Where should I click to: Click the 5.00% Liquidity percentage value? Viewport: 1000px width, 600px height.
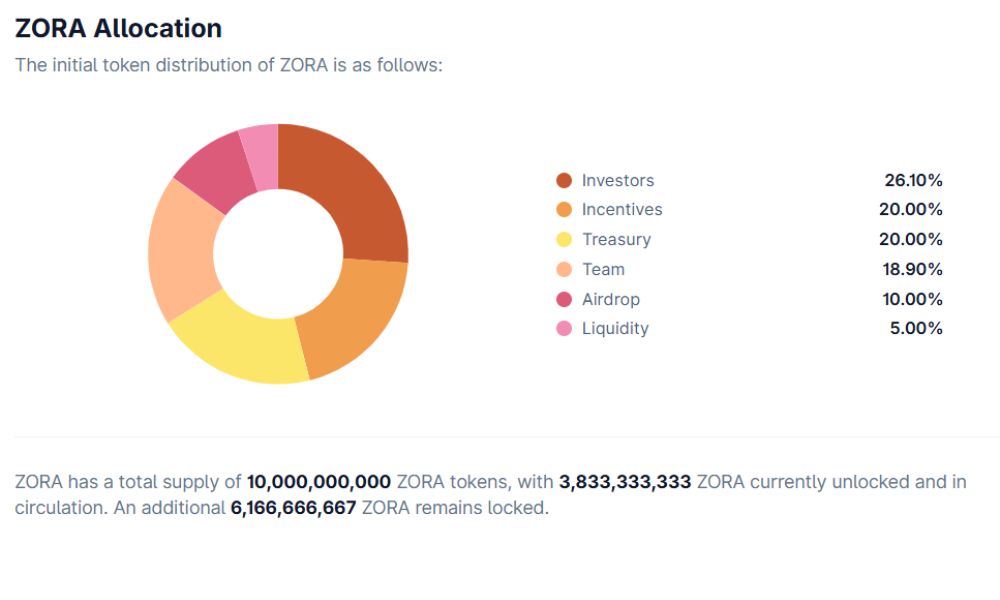coord(916,328)
